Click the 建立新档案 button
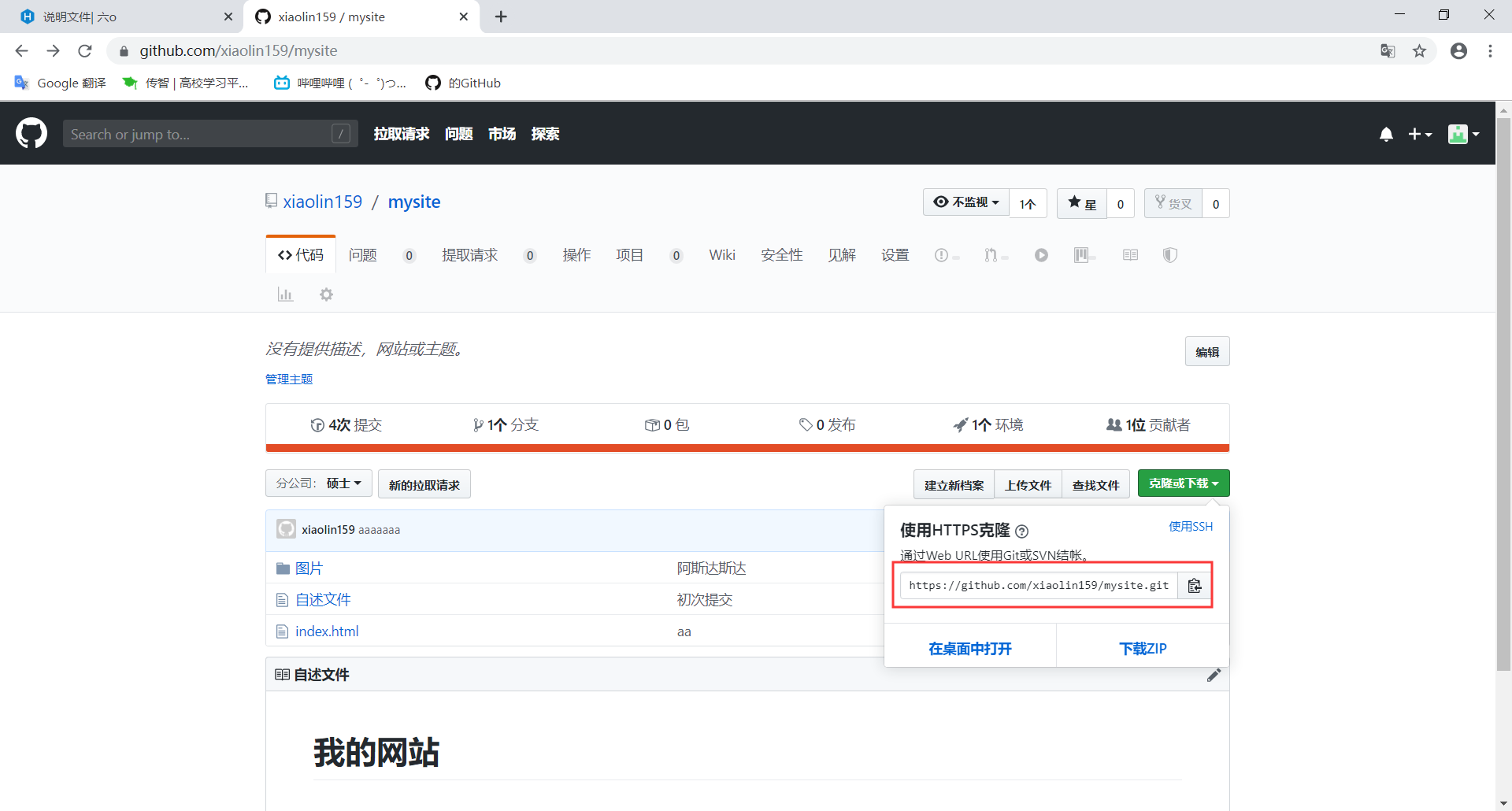The width and height of the screenshot is (1512, 811). pos(954,485)
